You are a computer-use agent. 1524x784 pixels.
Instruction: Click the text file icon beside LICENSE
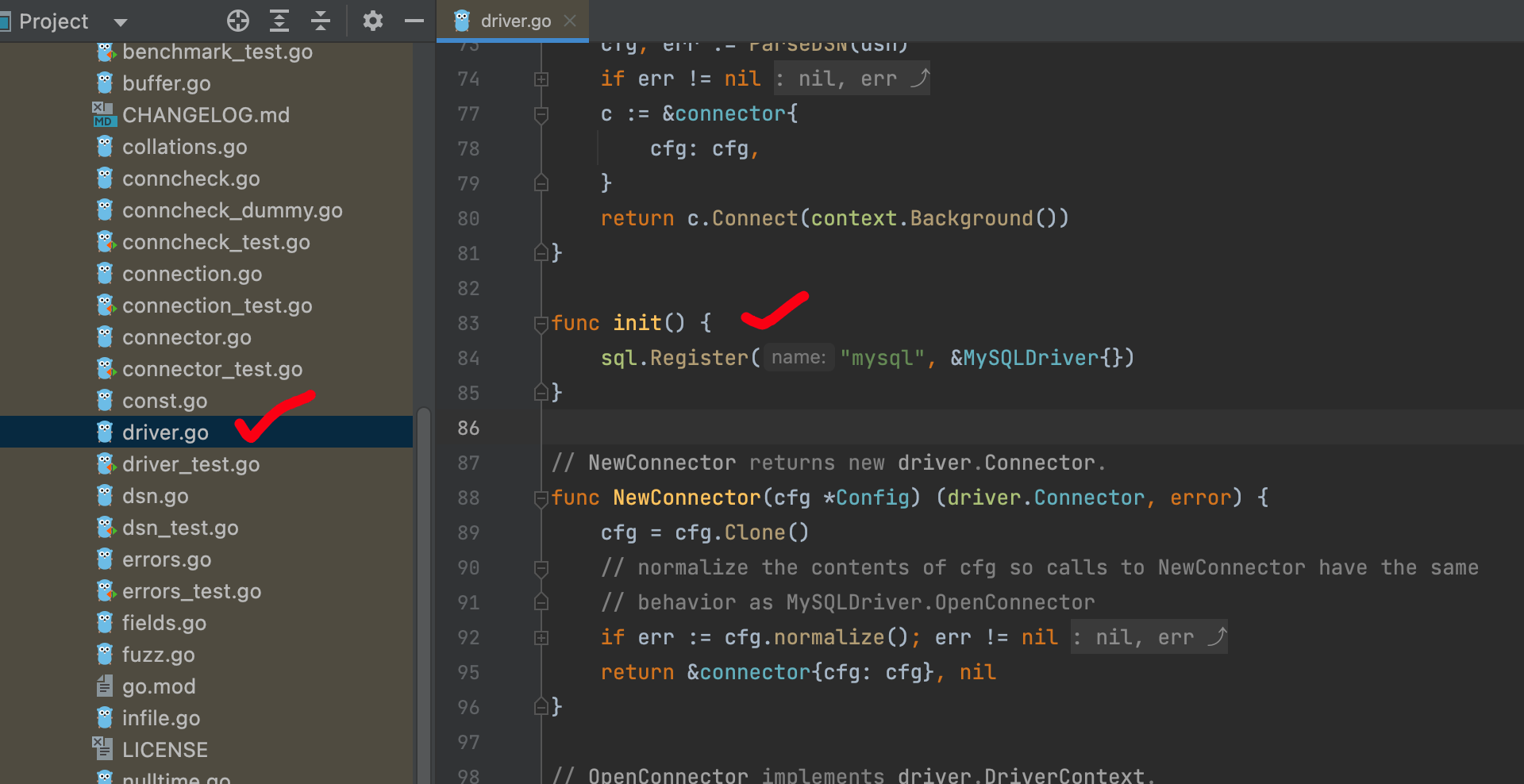(103, 749)
